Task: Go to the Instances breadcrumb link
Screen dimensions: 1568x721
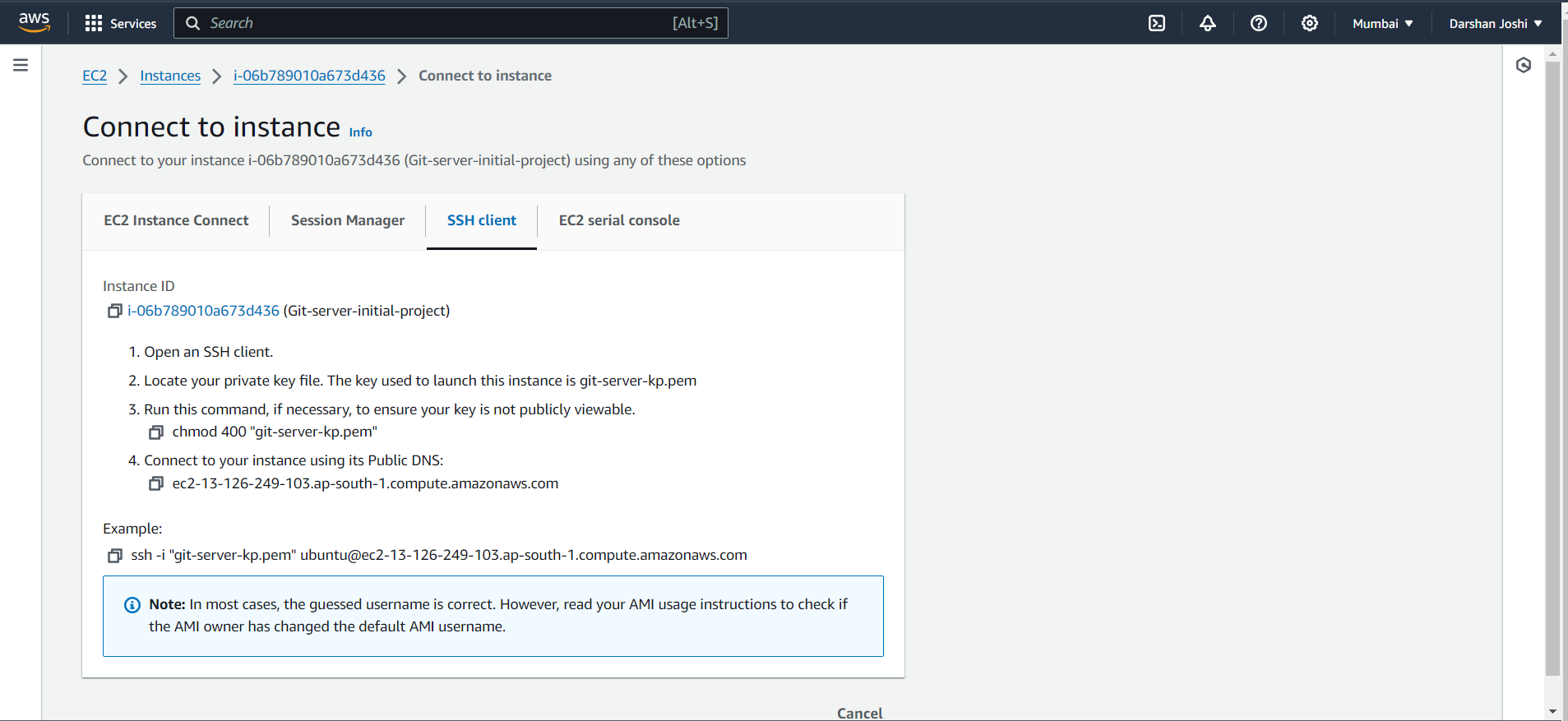Action: 170,76
